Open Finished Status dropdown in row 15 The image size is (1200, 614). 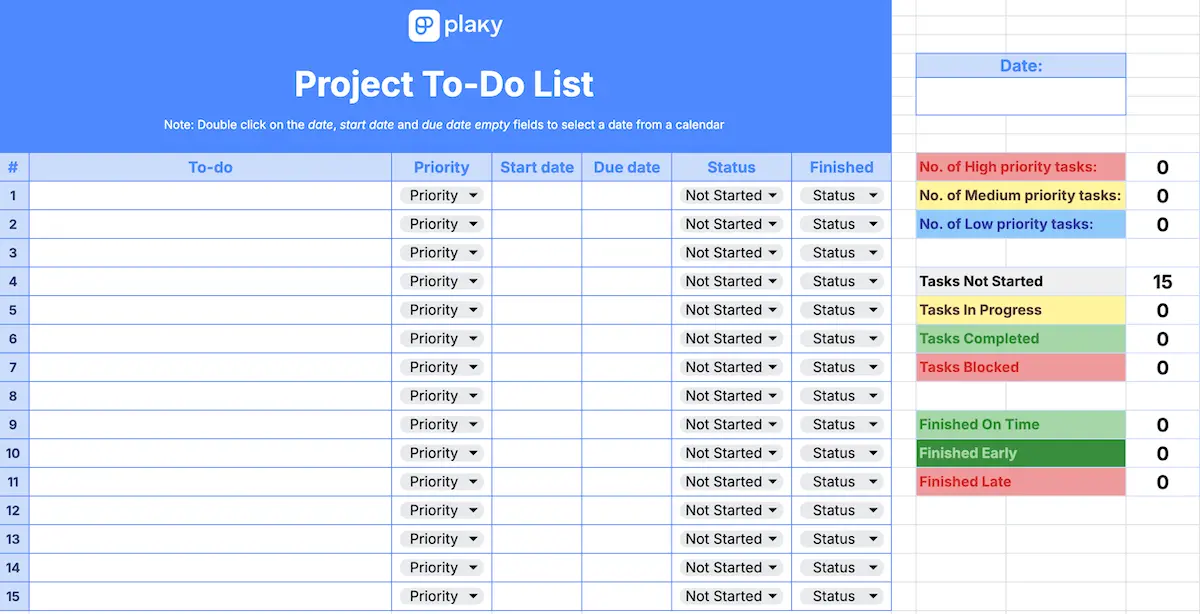point(841,596)
